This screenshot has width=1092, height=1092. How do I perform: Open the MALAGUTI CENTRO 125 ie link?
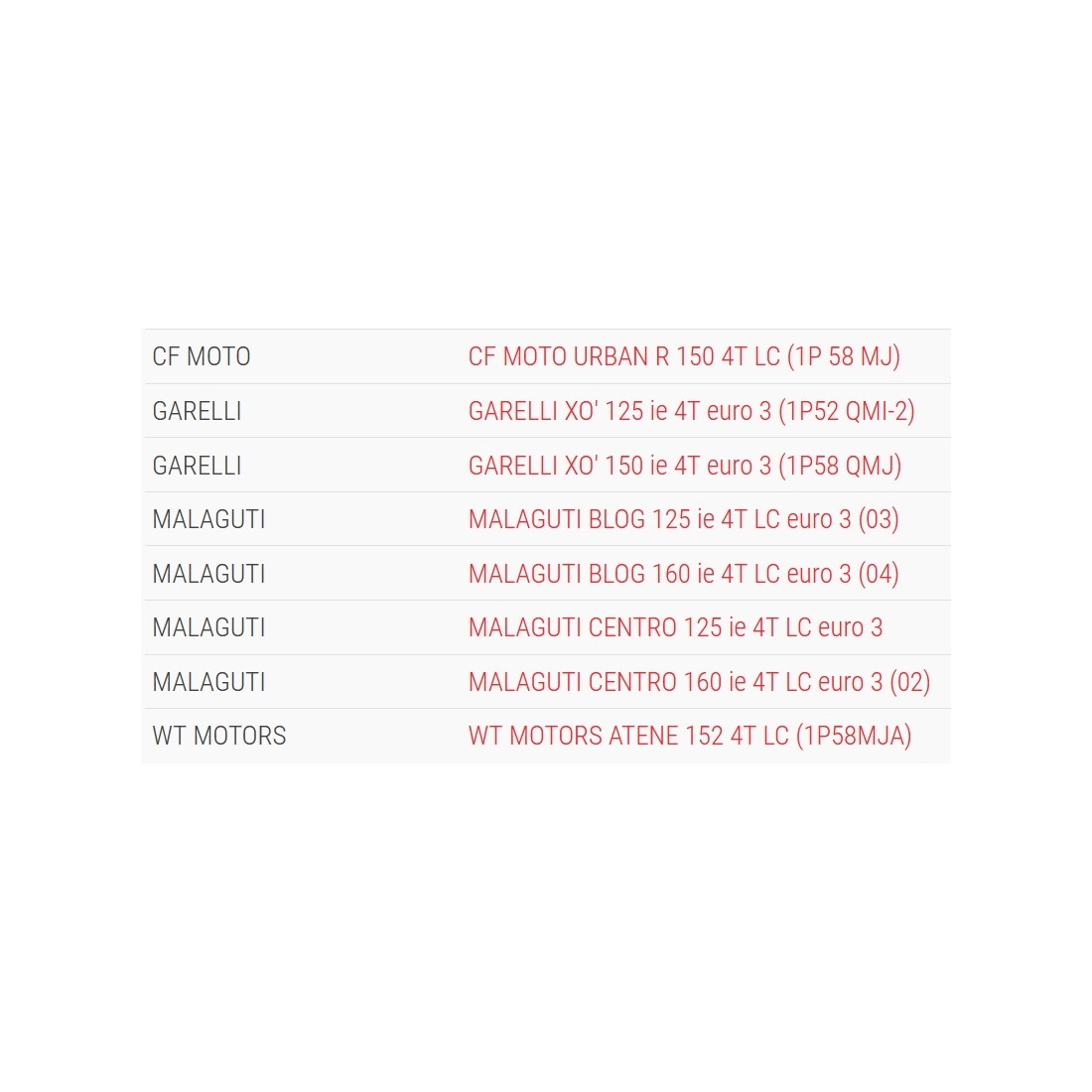tap(675, 627)
